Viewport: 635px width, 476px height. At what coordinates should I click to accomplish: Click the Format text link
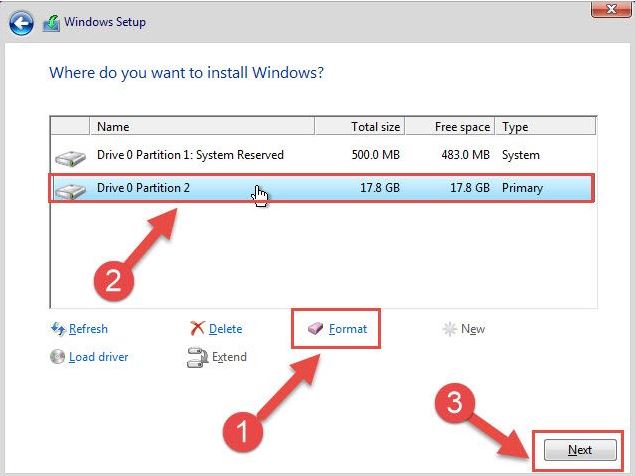coord(348,329)
